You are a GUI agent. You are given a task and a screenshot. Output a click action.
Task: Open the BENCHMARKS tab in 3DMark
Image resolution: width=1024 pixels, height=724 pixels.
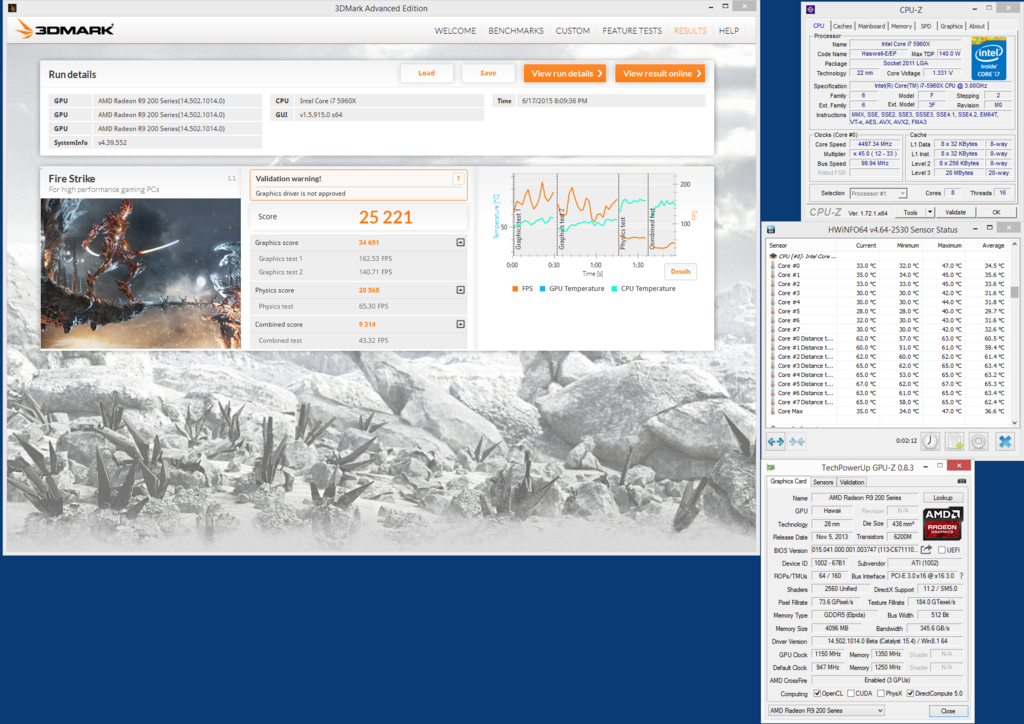(x=516, y=31)
